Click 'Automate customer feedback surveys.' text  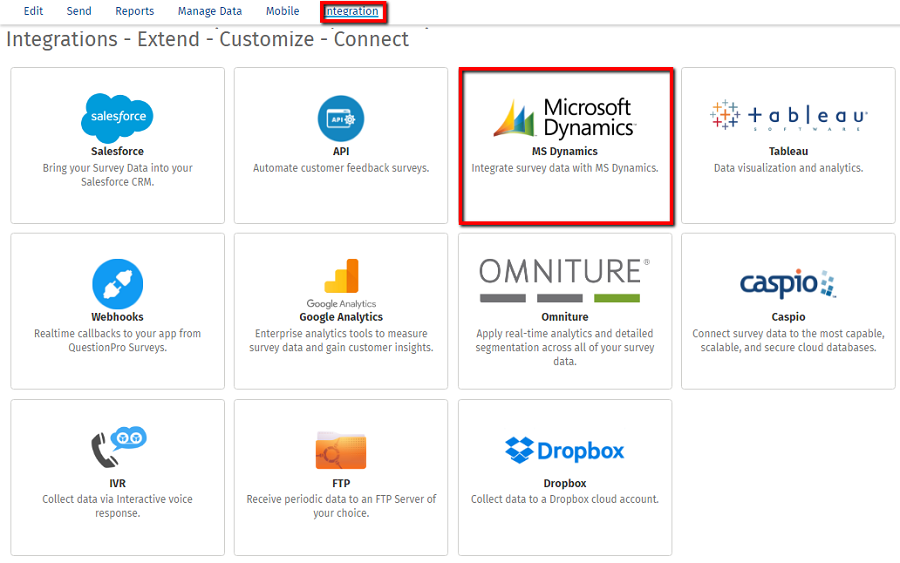(x=341, y=168)
